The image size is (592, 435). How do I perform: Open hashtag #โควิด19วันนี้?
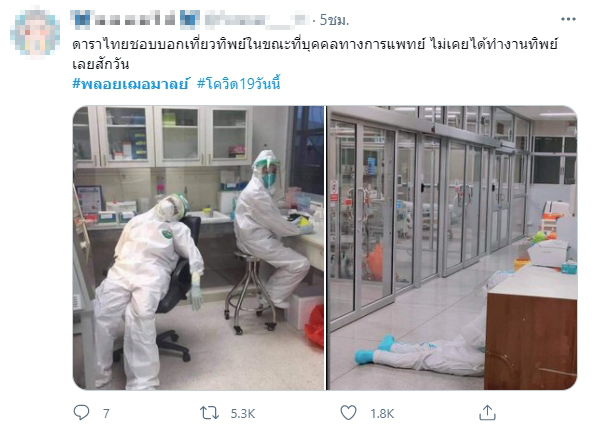tap(239, 83)
